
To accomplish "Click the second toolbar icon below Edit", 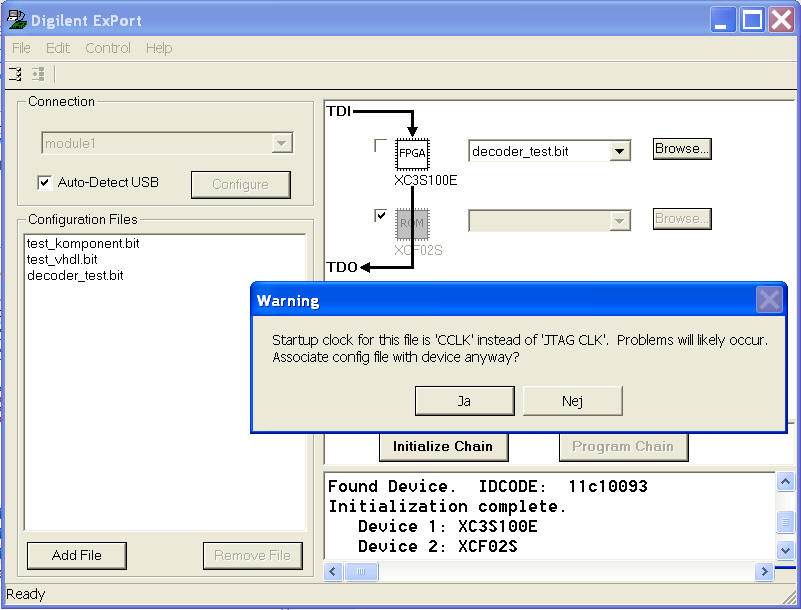I will tap(38, 75).
